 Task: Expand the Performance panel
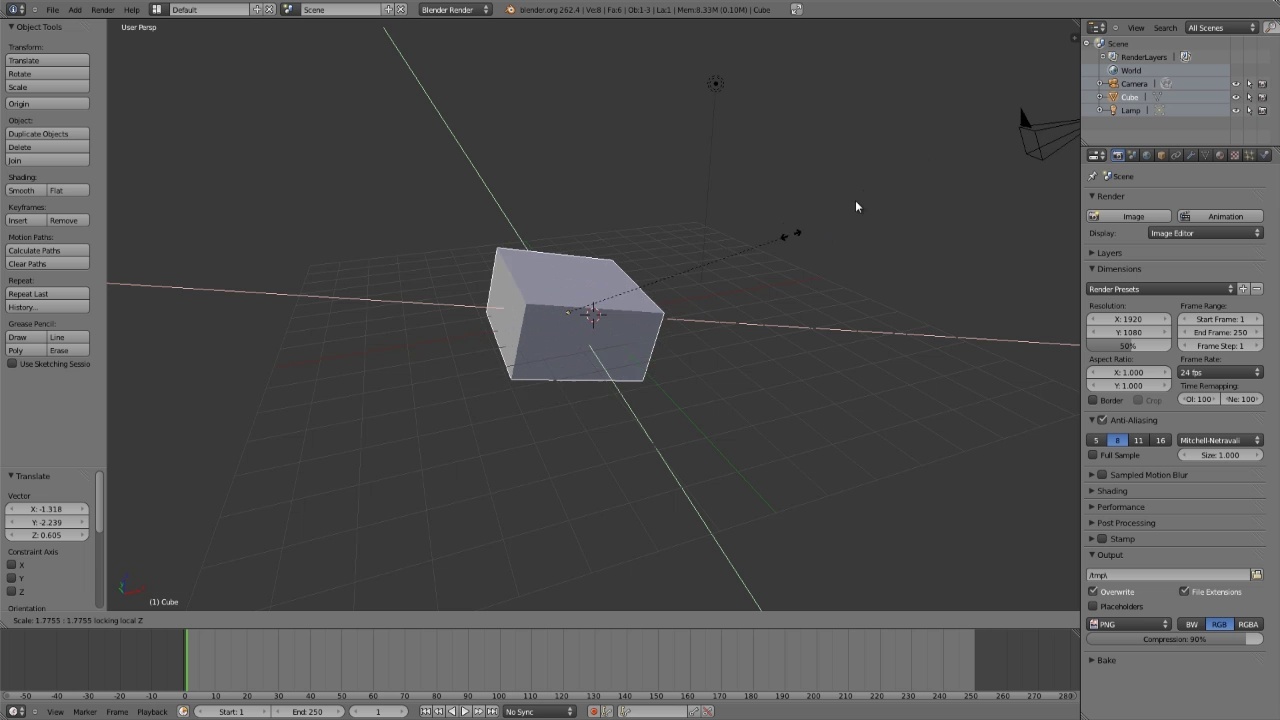(x=1120, y=507)
